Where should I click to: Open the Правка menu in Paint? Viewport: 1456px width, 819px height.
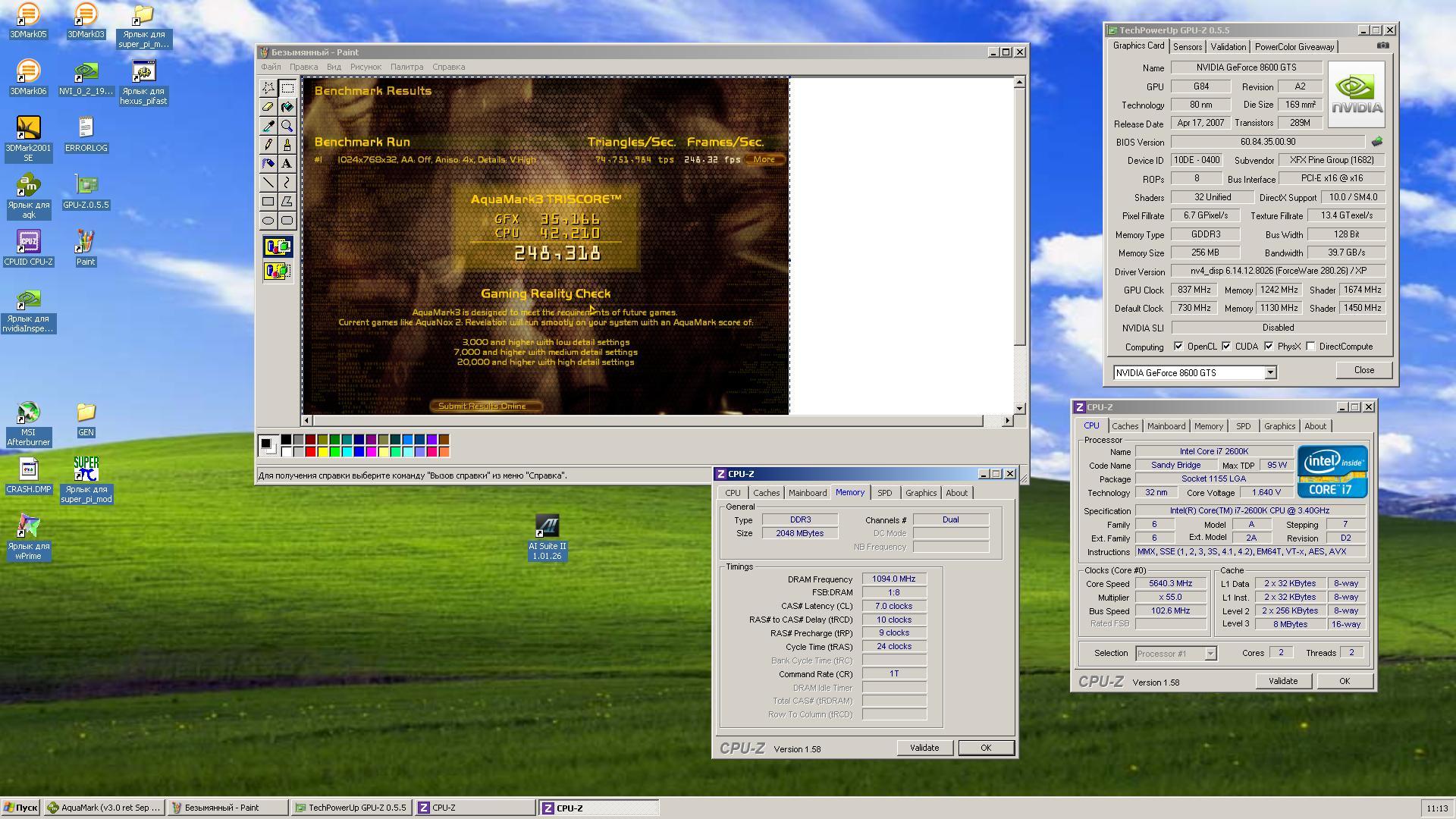pos(303,67)
